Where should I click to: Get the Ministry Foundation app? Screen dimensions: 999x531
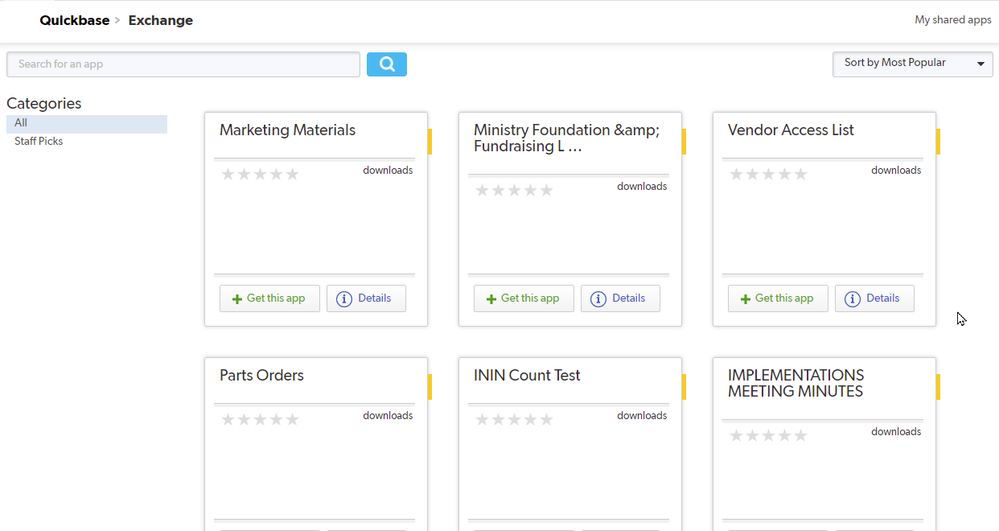pos(524,298)
